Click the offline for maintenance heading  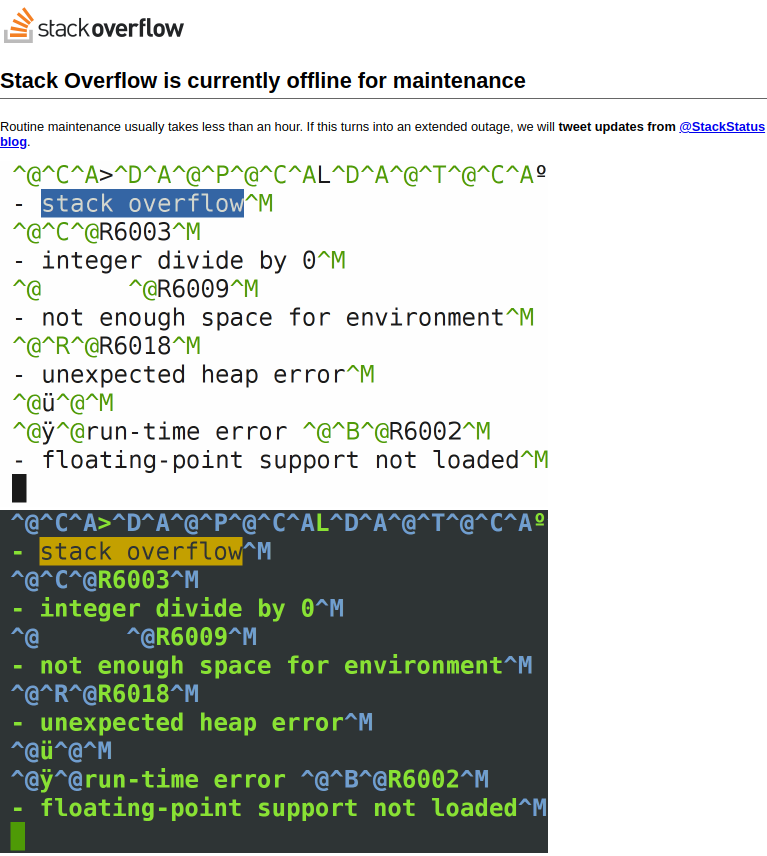(263, 81)
